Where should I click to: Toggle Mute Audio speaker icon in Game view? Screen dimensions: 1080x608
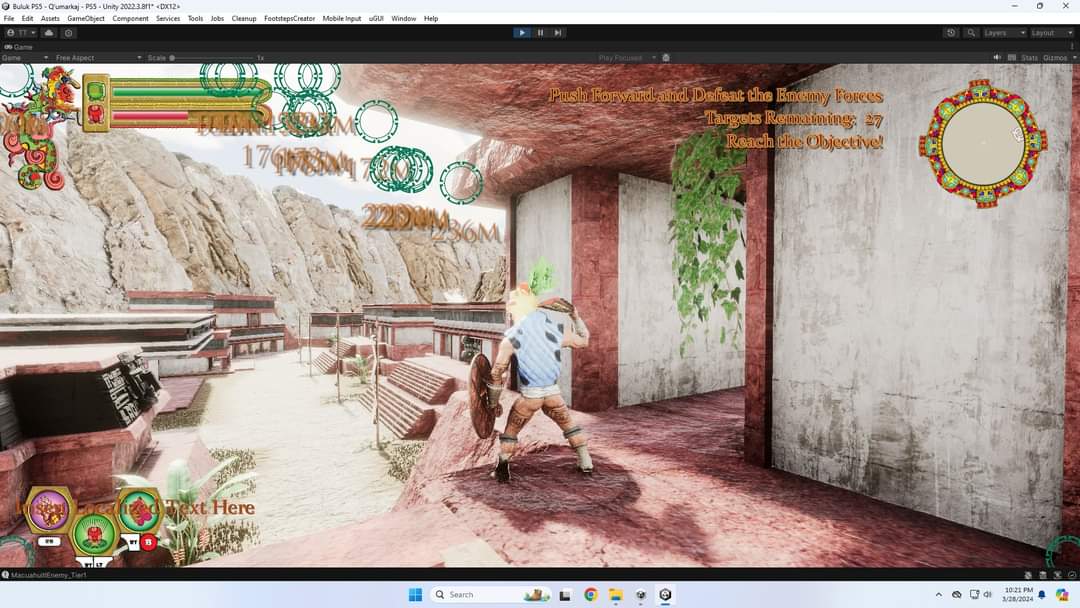997,58
